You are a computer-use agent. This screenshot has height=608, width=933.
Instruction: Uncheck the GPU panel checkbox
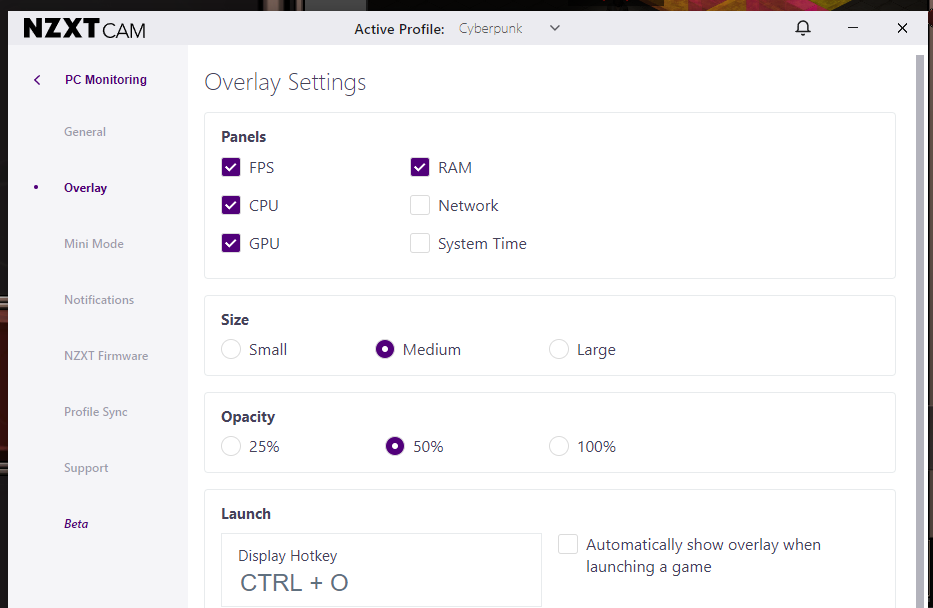[231, 244]
